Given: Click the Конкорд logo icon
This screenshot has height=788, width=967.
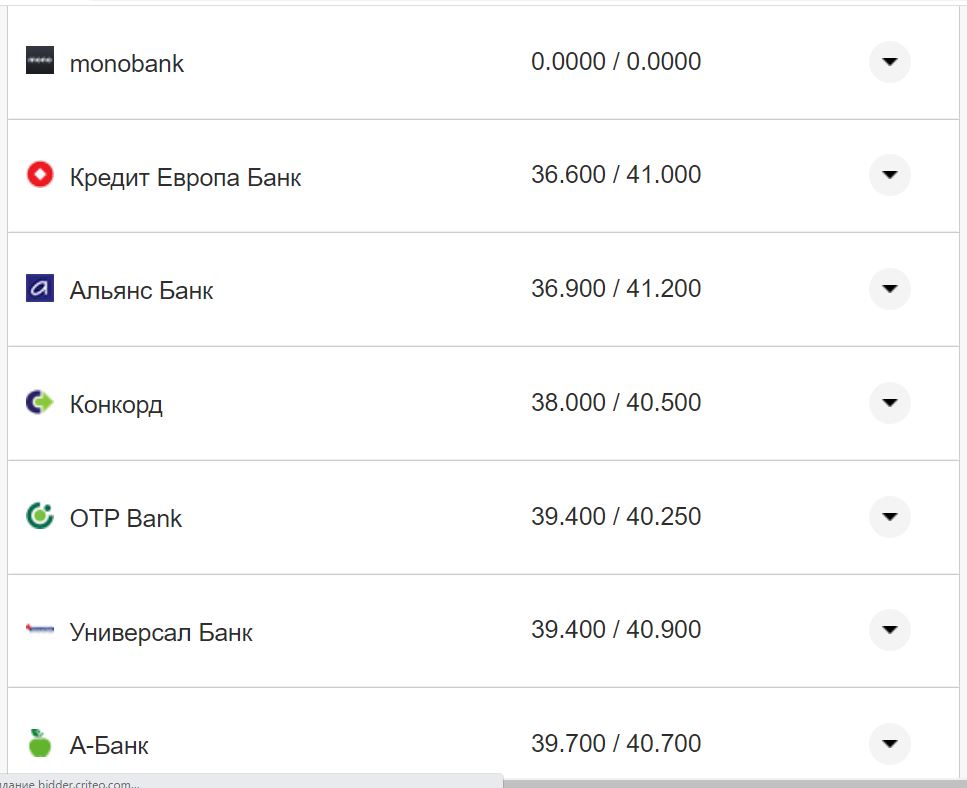Looking at the screenshot, I should (x=40, y=403).
